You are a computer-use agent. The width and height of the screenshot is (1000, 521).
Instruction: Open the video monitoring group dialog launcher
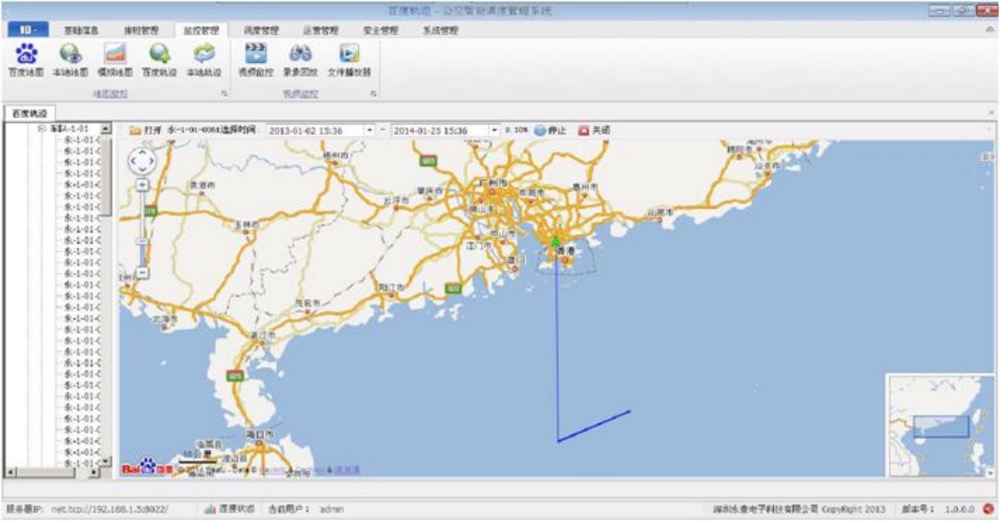tap(373, 94)
